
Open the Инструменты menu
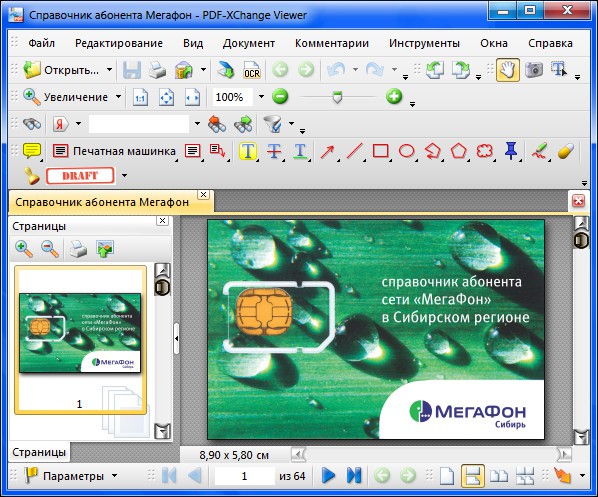pos(424,43)
